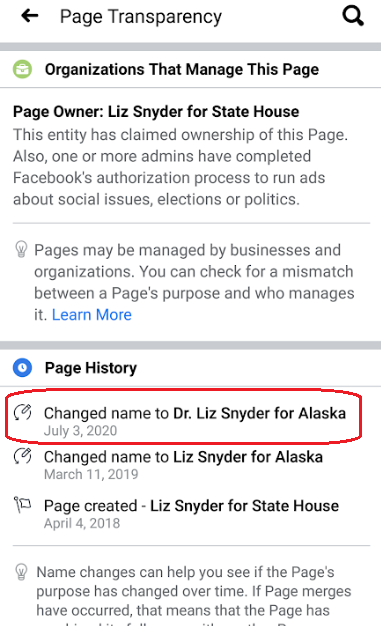Viewport: 381px width, 626px height.
Task: Click the edit icon next to Dr. Liz Snyder name change
Action: 23,412
